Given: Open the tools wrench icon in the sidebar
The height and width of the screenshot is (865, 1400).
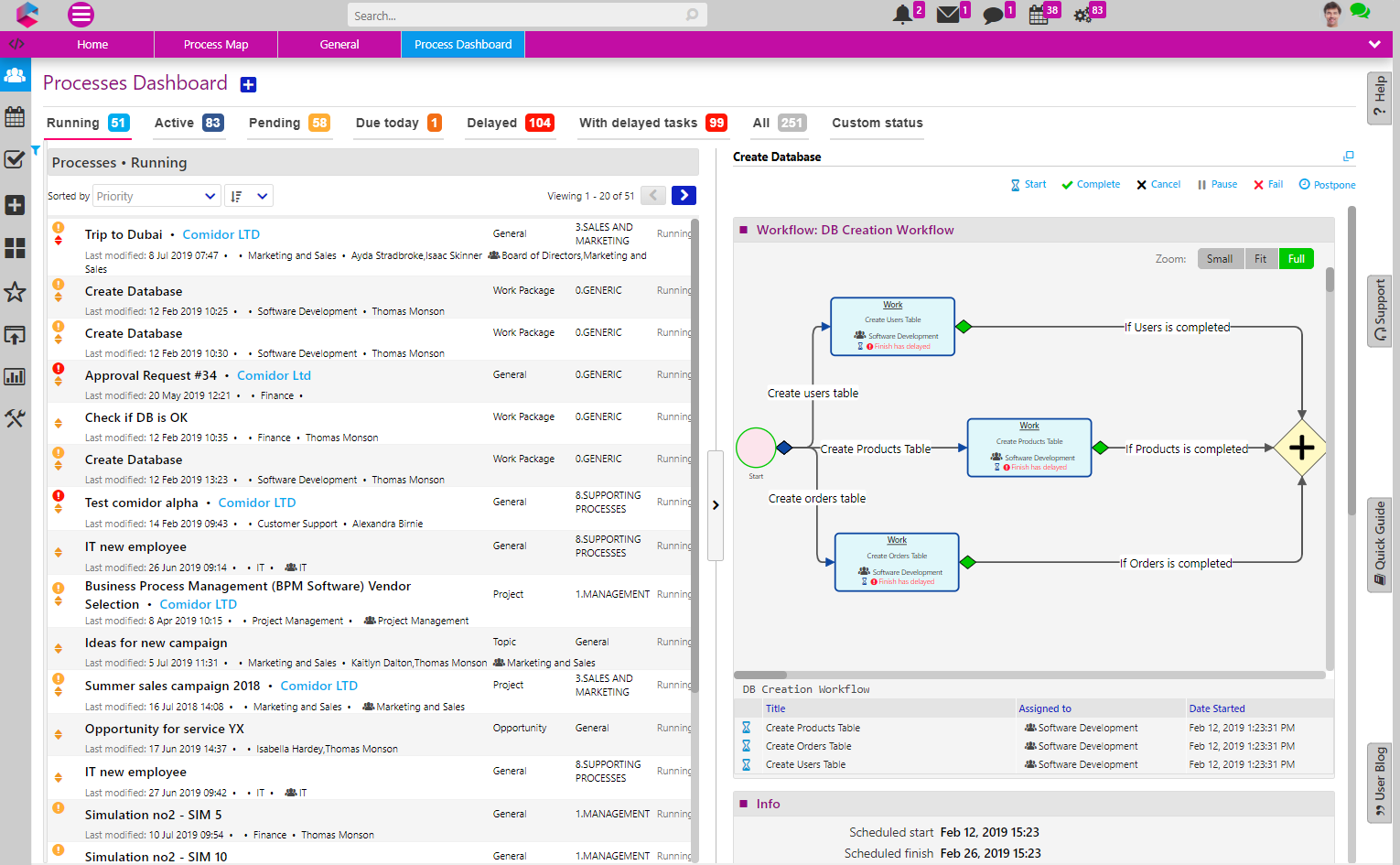Looking at the screenshot, I should pos(15,418).
